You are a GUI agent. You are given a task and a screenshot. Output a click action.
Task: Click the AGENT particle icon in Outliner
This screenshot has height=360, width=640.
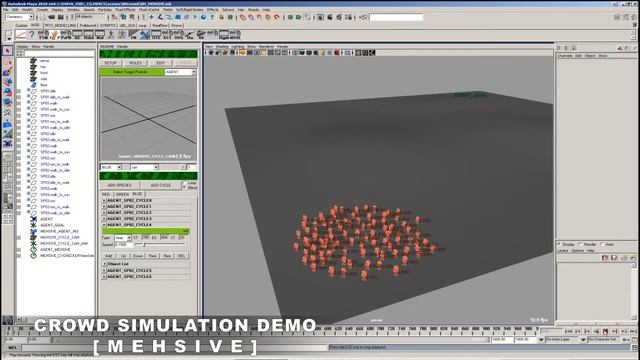click(34, 219)
